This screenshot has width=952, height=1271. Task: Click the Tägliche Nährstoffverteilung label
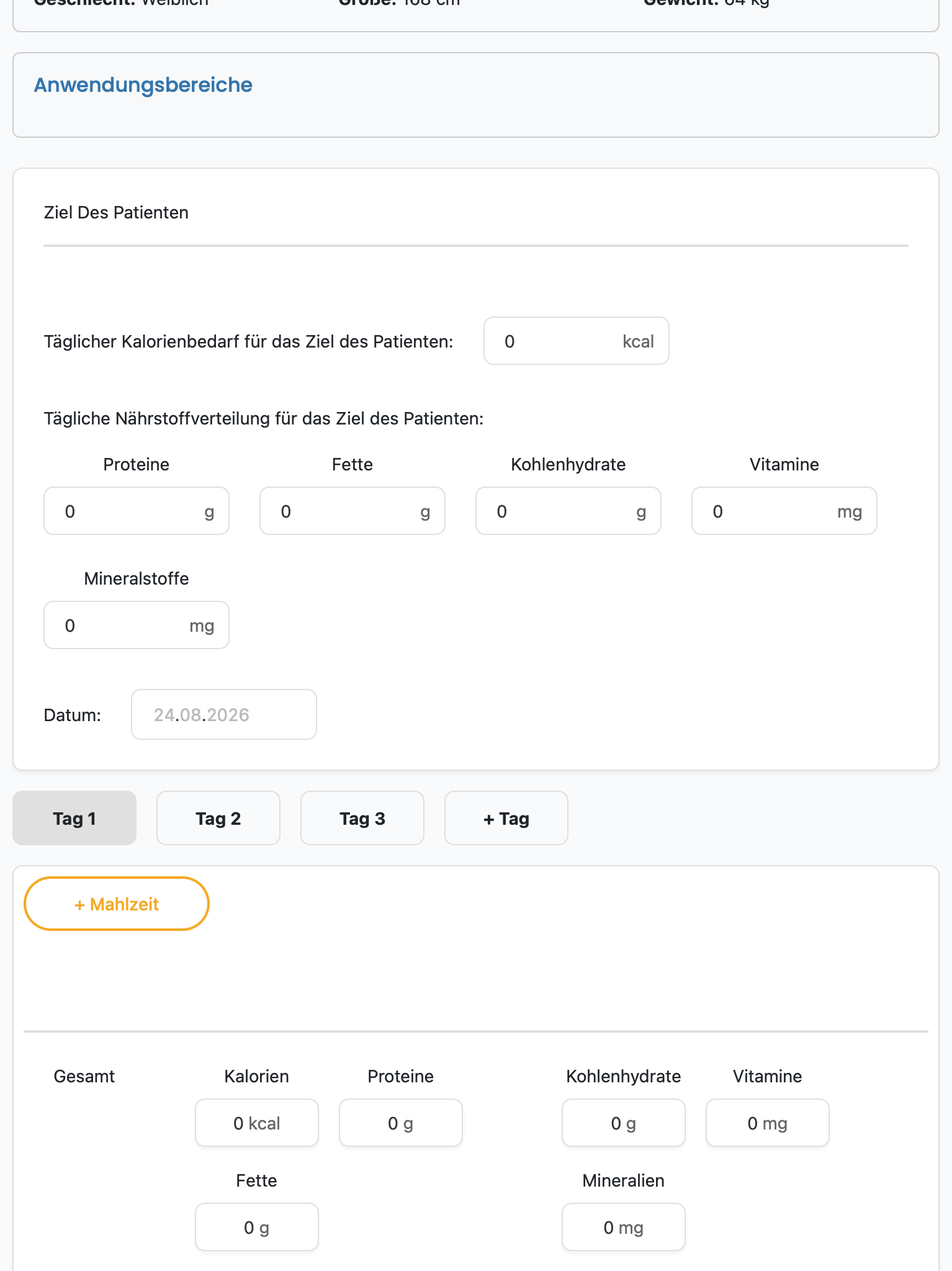pyautogui.click(x=264, y=418)
